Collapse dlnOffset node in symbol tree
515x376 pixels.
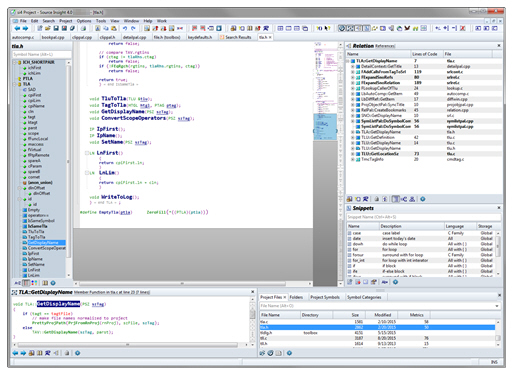tap(20, 188)
